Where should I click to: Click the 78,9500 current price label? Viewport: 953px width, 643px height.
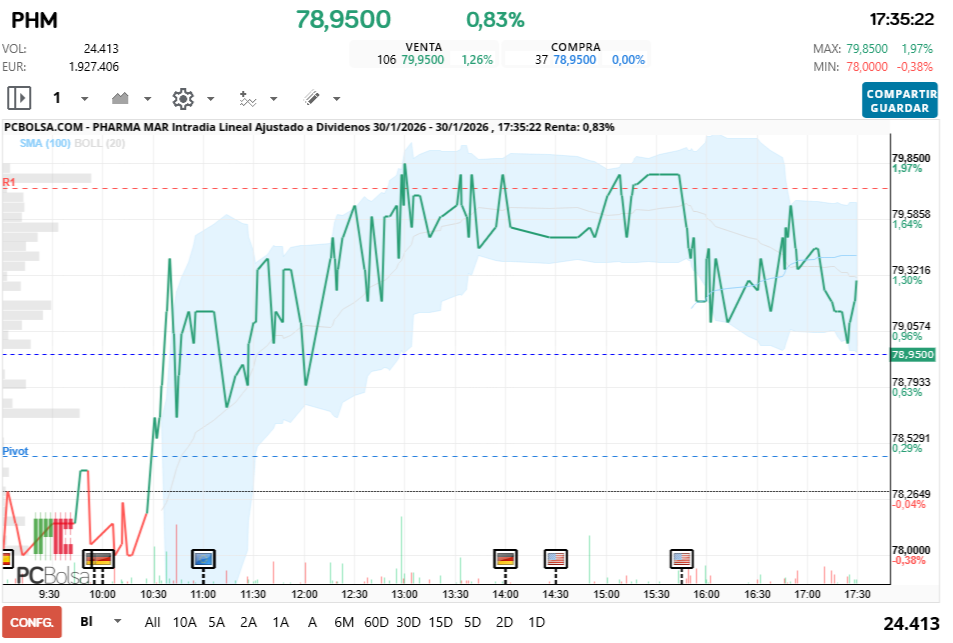tap(912, 354)
